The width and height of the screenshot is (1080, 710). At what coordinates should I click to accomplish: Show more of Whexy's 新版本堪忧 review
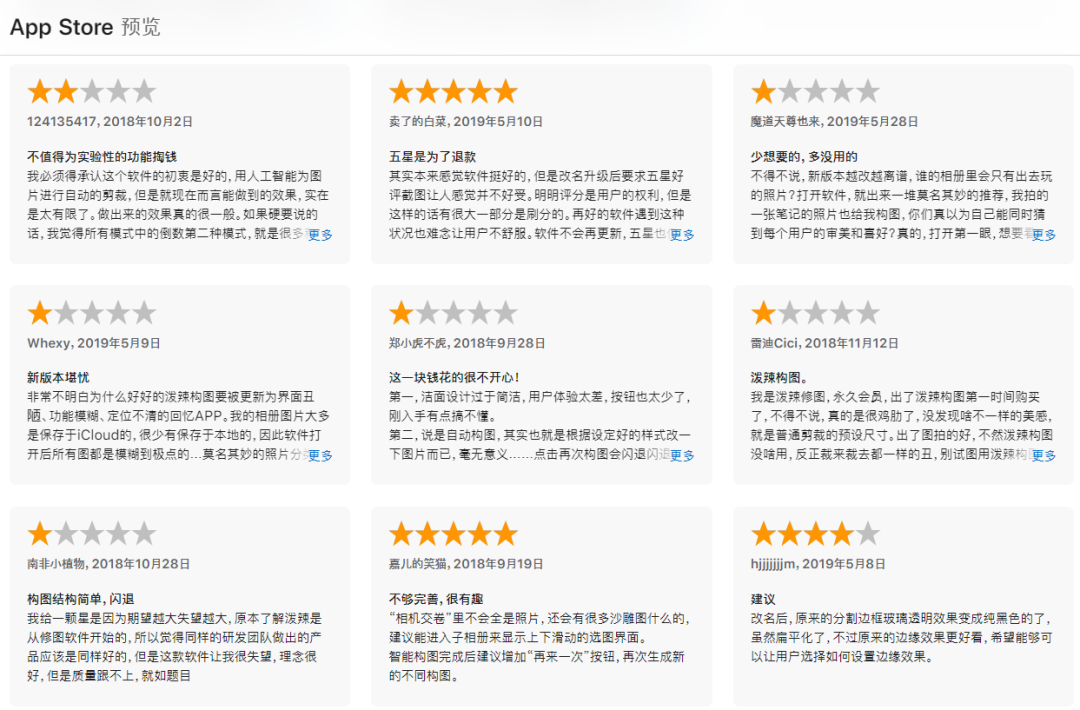(x=320, y=455)
